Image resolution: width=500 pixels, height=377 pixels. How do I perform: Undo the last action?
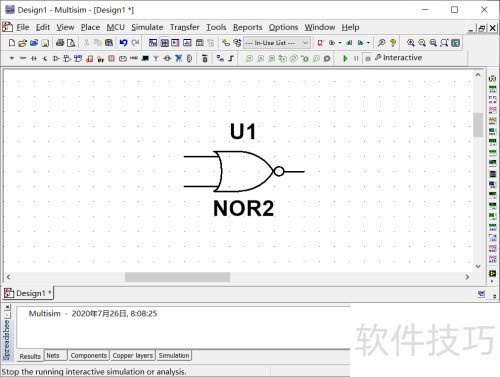tap(123, 43)
